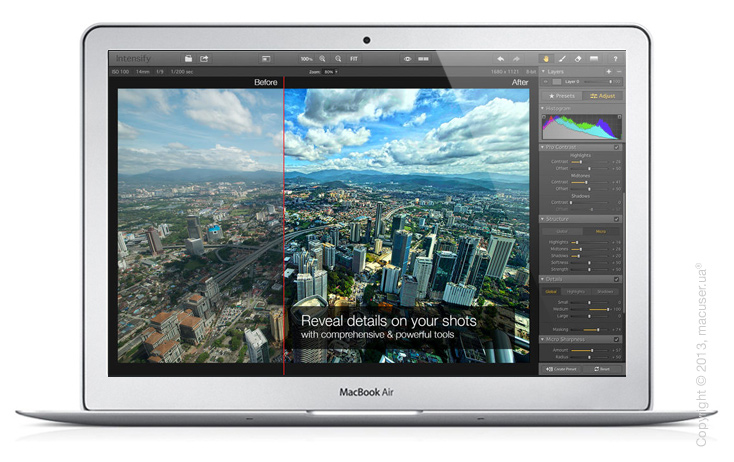Open Help with the question mark icon
The width and height of the screenshot is (734, 462).
616,59
